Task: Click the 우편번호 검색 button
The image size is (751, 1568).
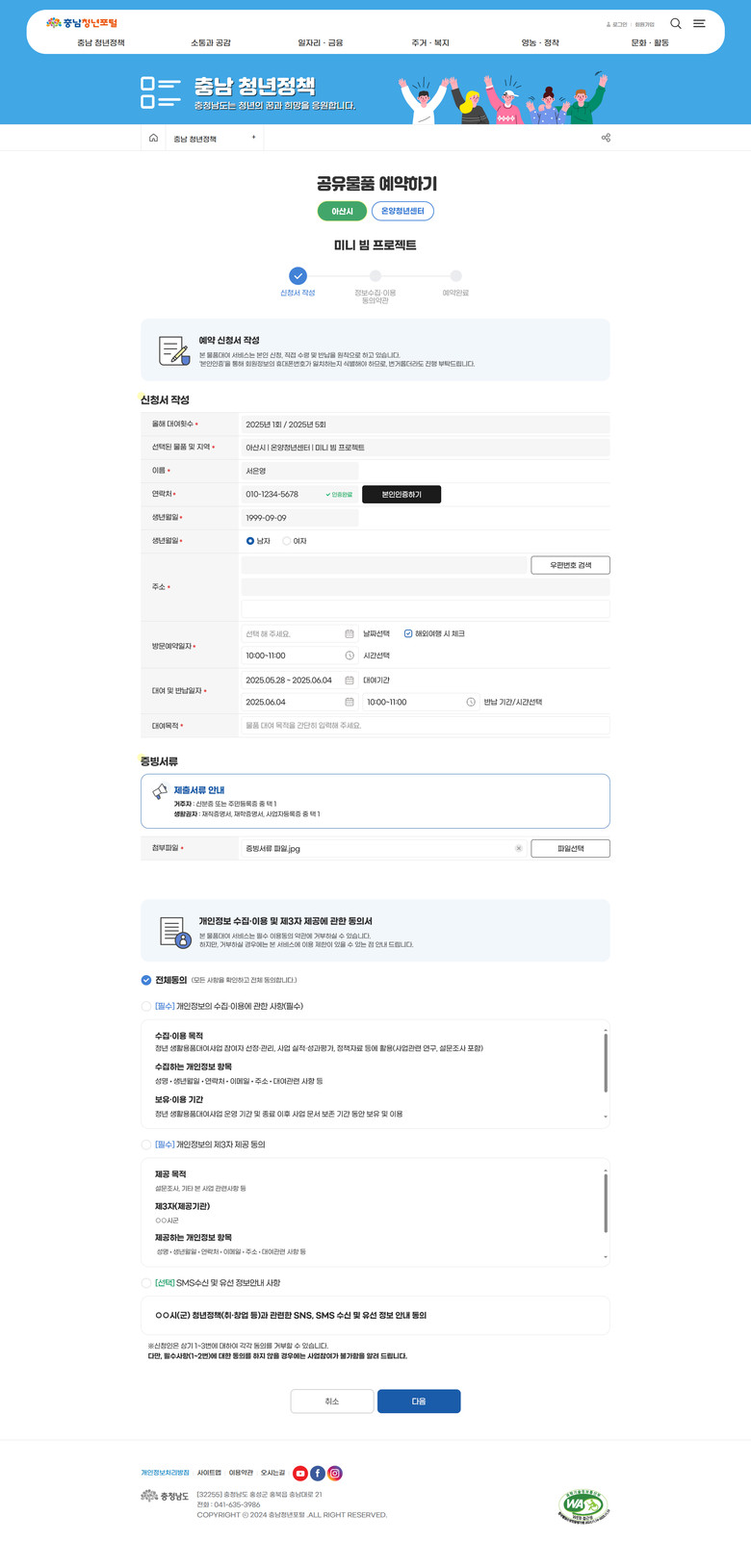Action: click(x=570, y=565)
